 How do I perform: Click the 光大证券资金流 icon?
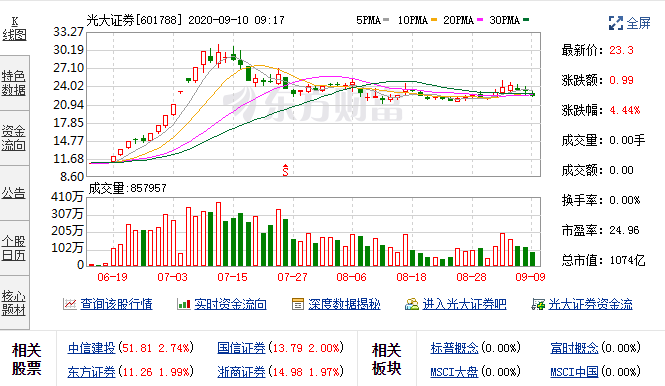538,304
